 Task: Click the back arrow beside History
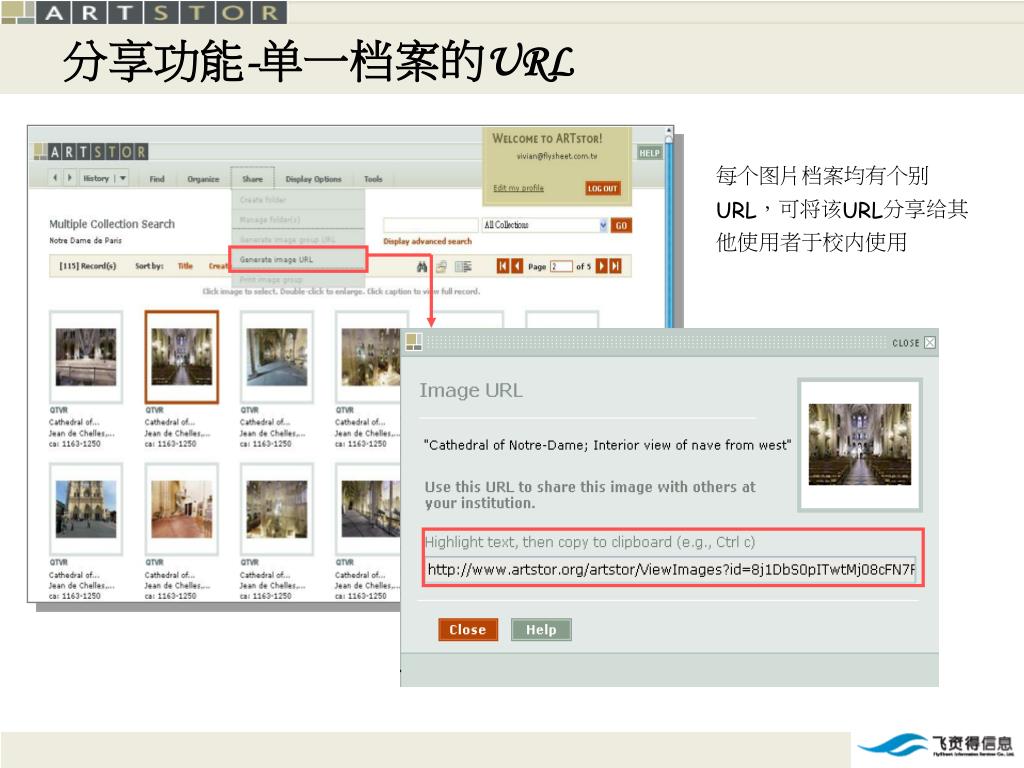[x=55, y=178]
